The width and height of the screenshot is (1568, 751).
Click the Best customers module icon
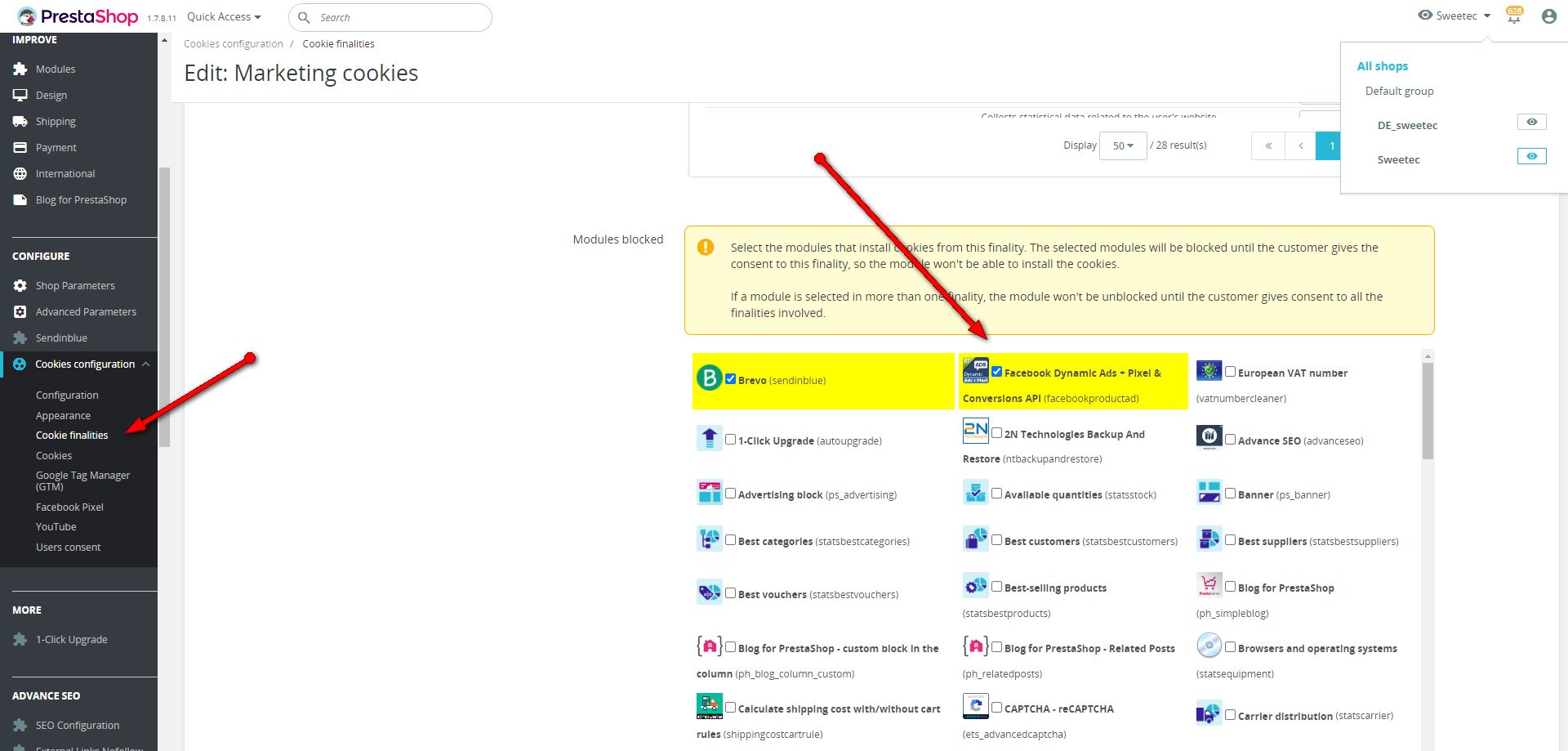click(976, 539)
